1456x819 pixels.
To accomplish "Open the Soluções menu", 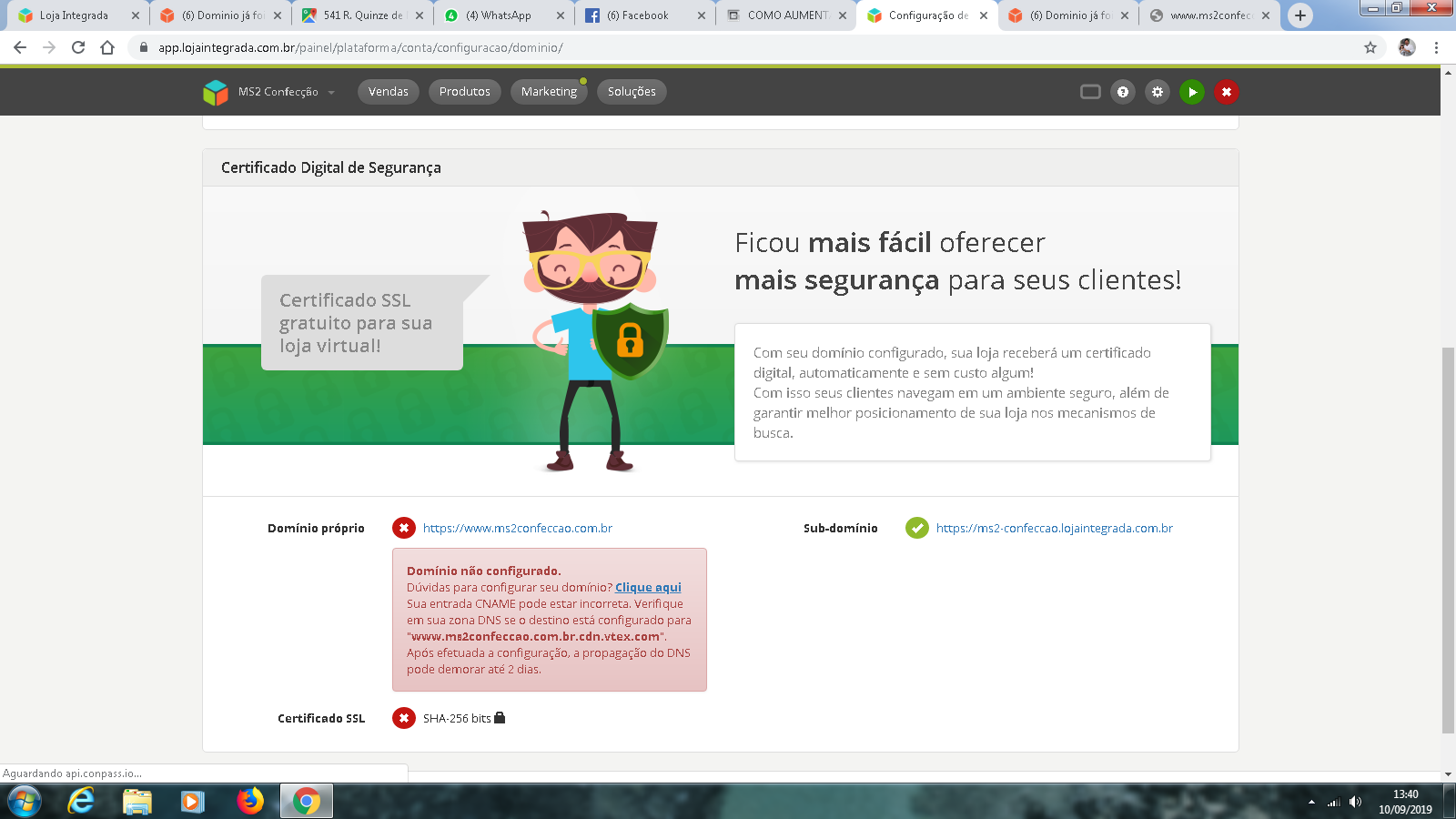I will 632,92.
